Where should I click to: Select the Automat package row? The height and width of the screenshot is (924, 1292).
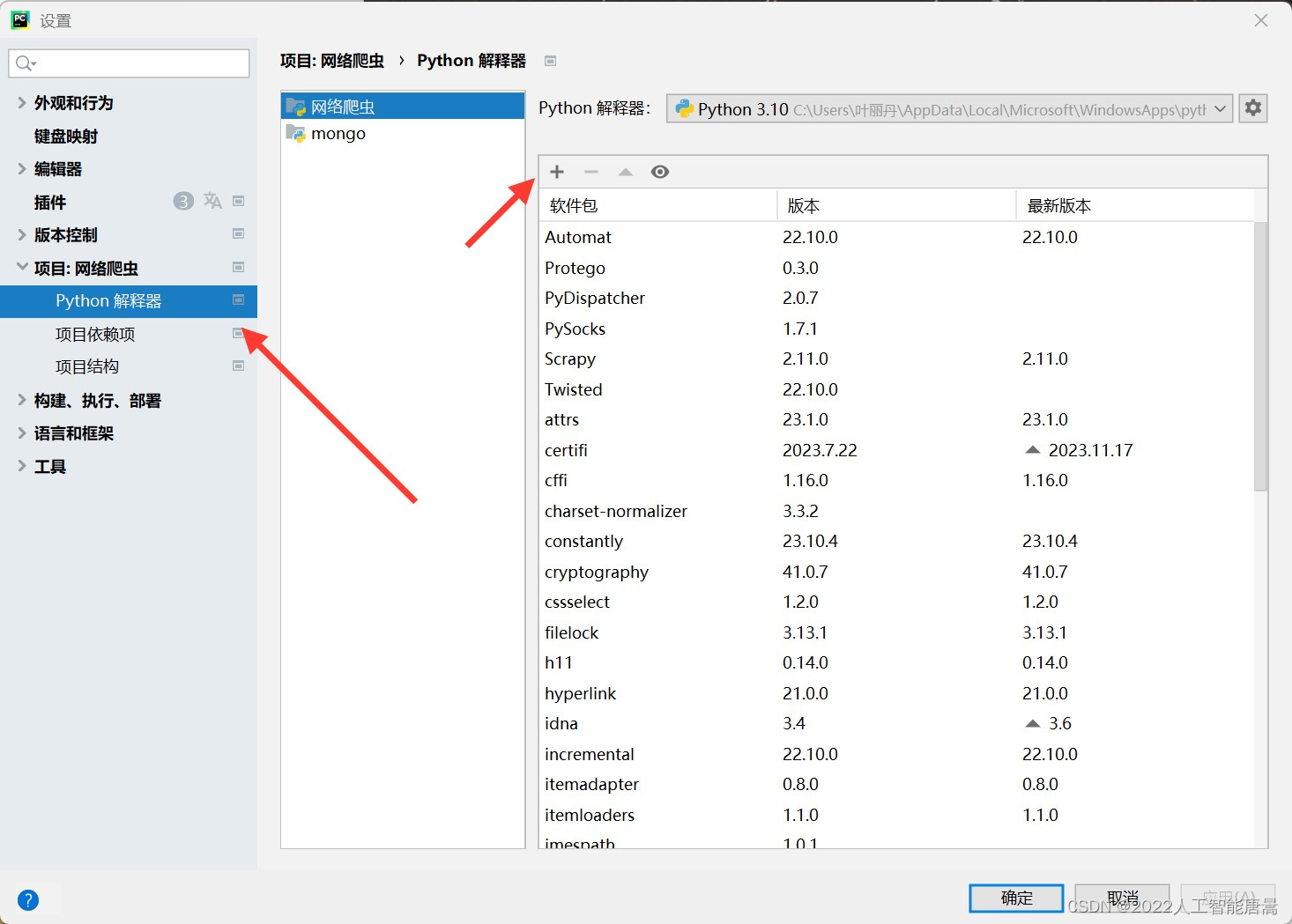pos(896,237)
